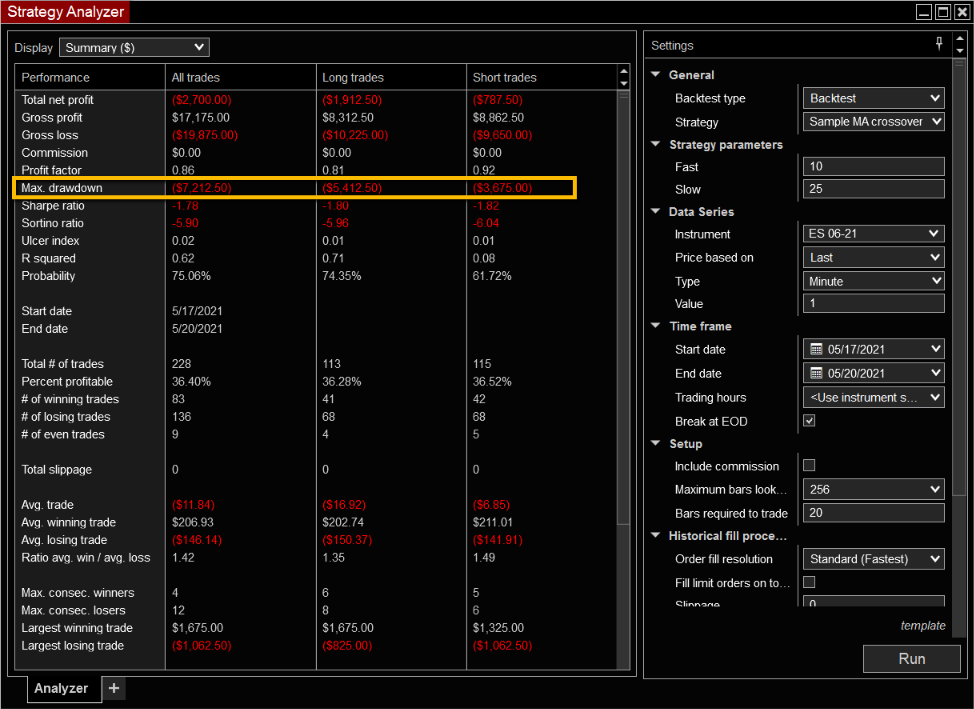Click the All trades column header

pos(241,78)
